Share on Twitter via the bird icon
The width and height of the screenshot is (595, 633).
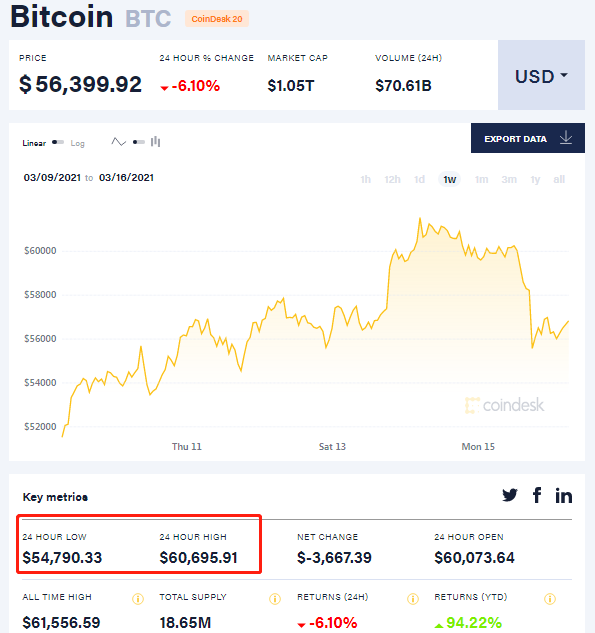[x=510, y=495]
